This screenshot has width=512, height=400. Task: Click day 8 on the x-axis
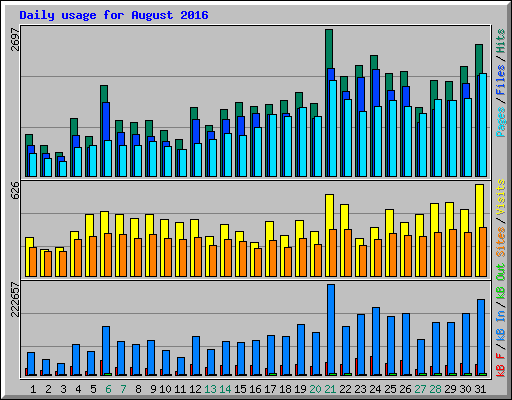tap(138, 389)
